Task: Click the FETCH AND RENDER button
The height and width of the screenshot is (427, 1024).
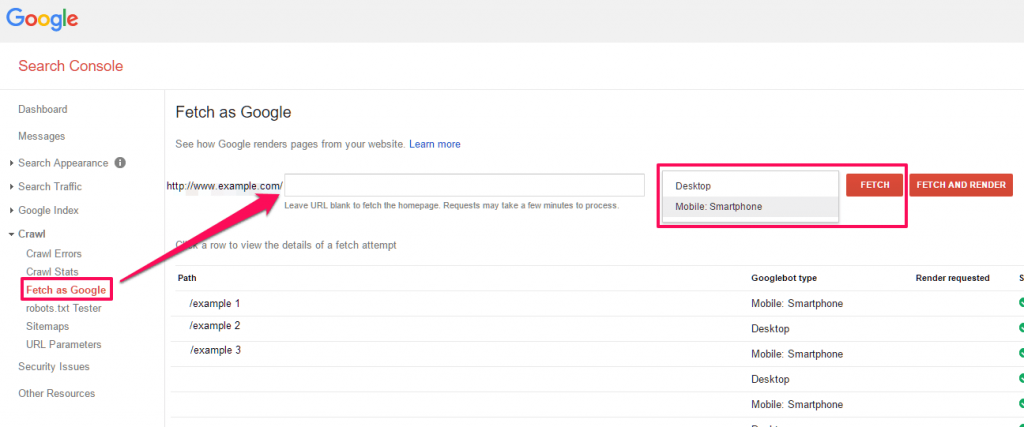Action: click(x=961, y=185)
